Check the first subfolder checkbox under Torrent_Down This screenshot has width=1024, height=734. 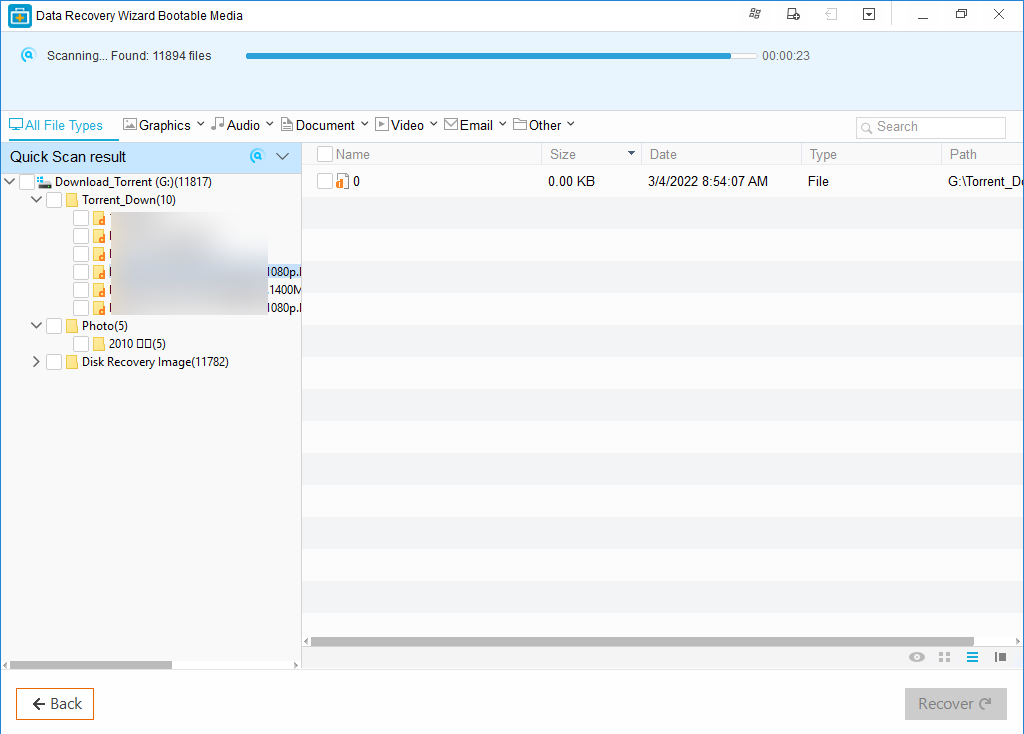click(81, 217)
